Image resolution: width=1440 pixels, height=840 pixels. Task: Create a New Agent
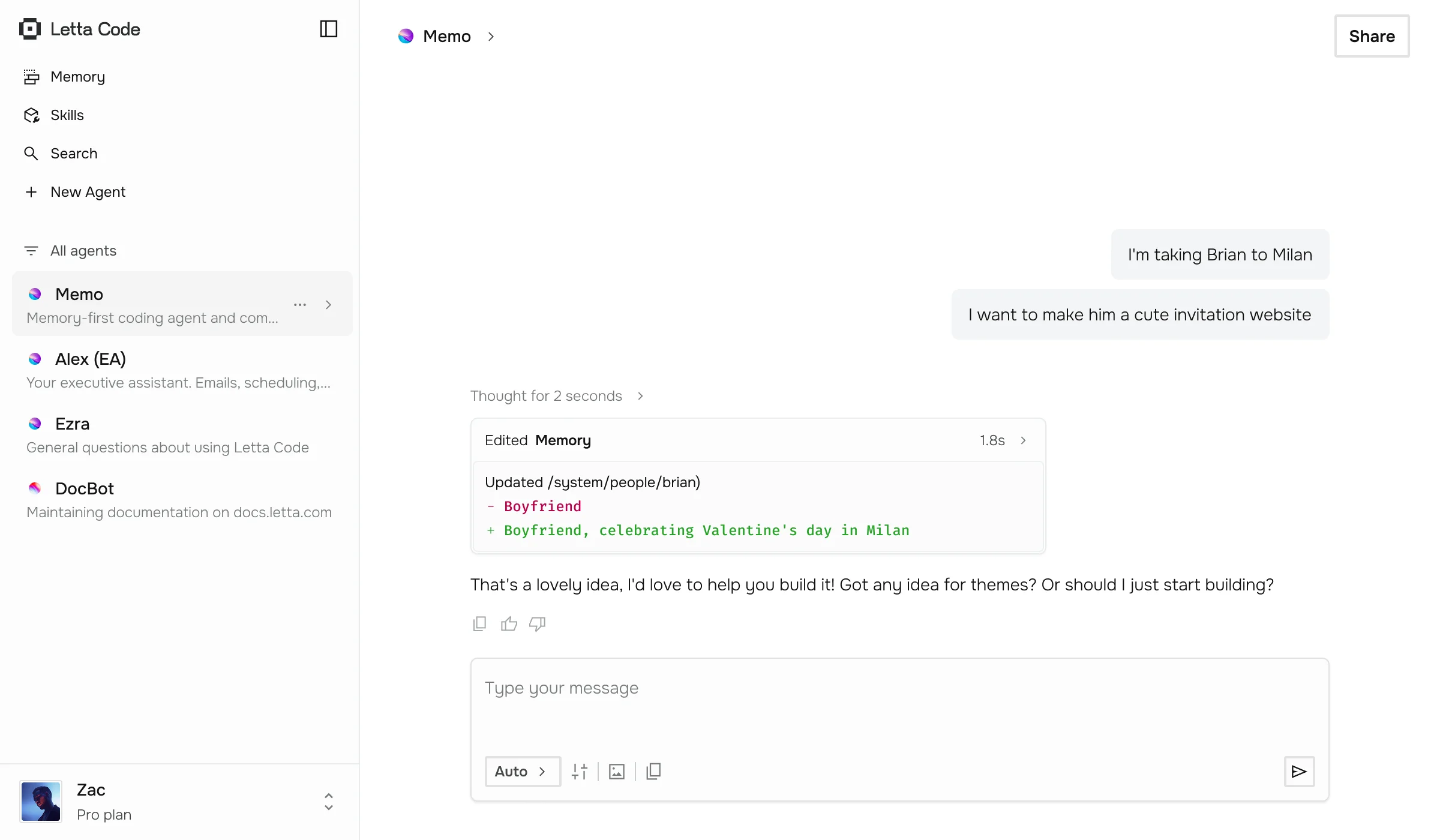pyautogui.click(x=88, y=192)
